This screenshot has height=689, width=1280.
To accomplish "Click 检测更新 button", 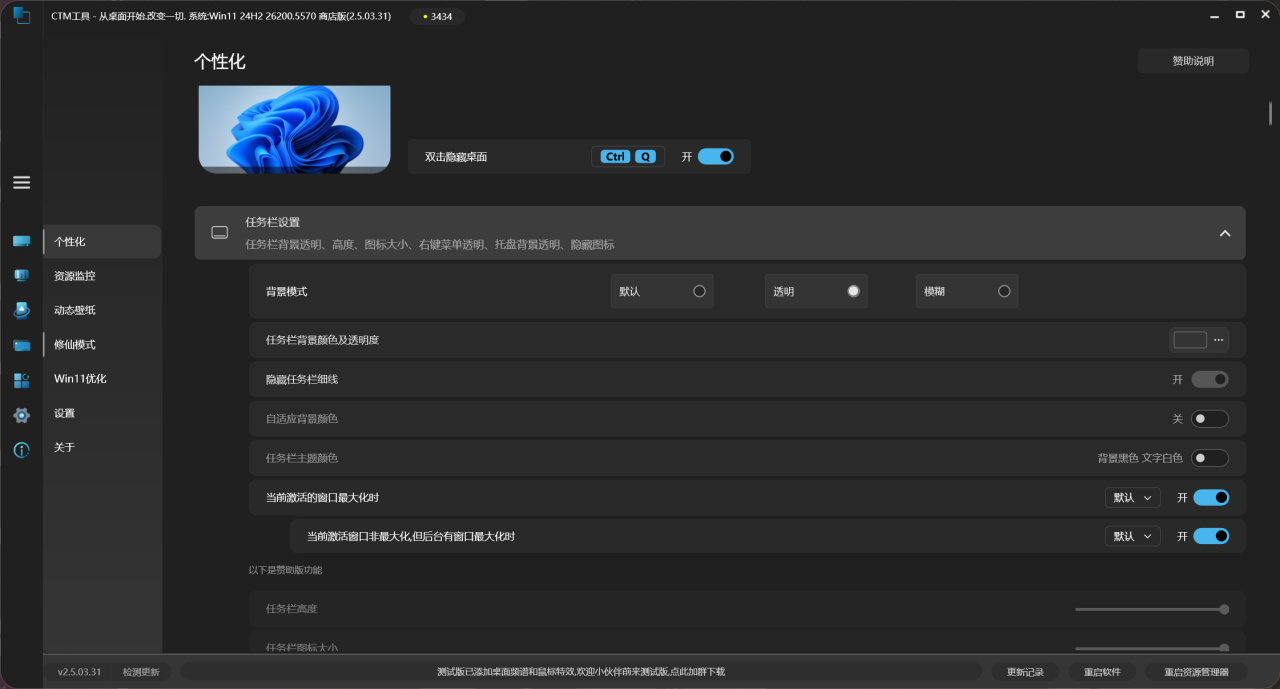I will [141, 672].
